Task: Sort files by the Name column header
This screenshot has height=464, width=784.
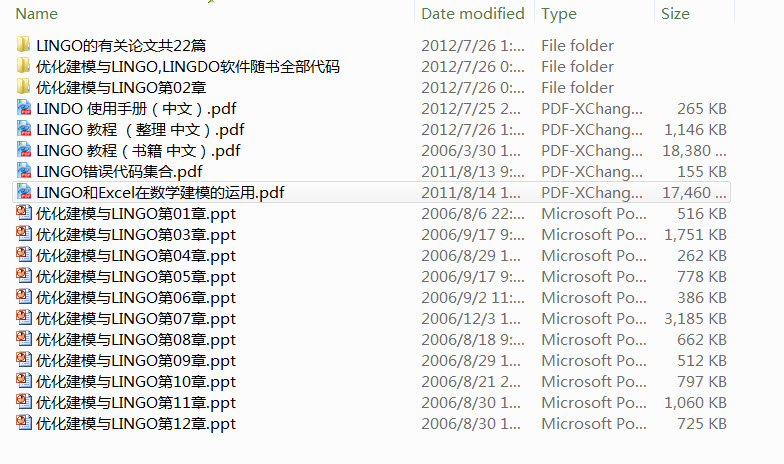Action: (x=37, y=14)
